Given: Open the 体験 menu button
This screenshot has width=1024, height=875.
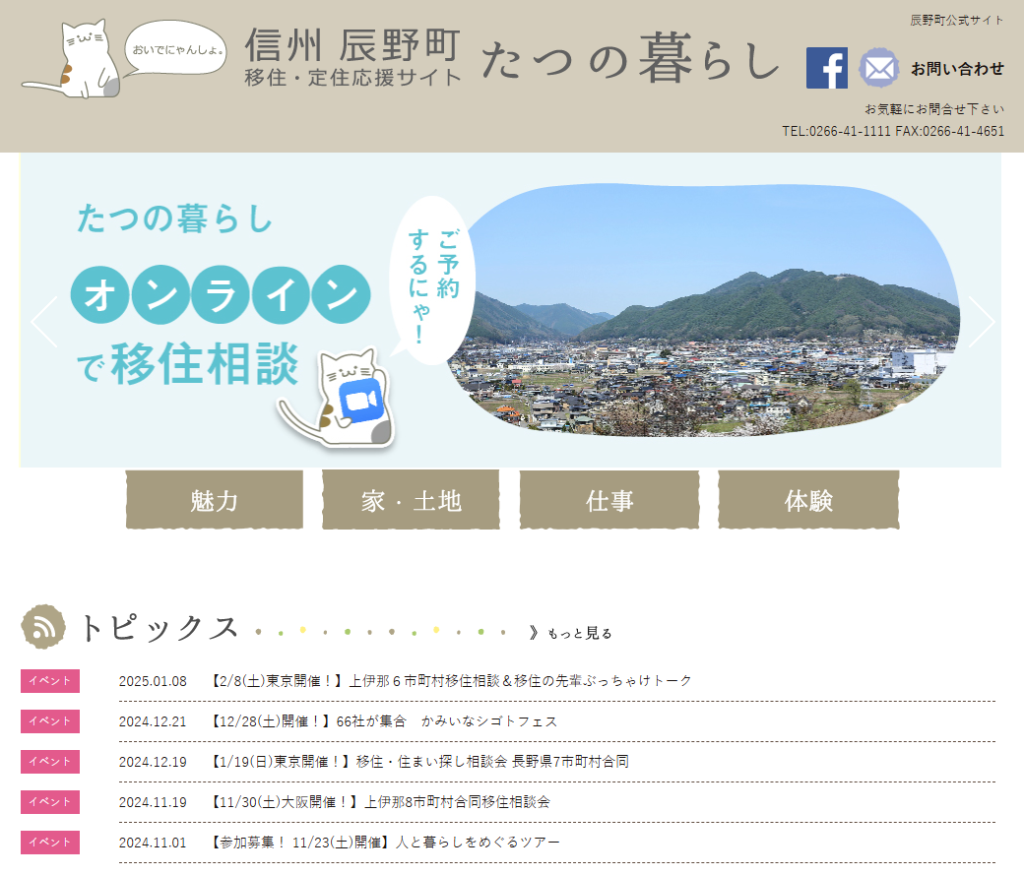Looking at the screenshot, I should 808,500.
